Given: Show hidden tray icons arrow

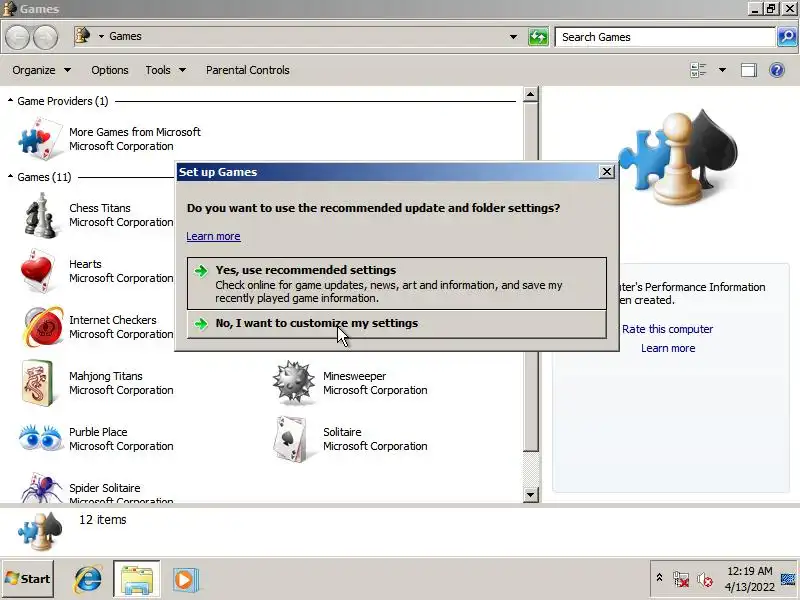Looking at the screenshot, I should coord(659,578).
